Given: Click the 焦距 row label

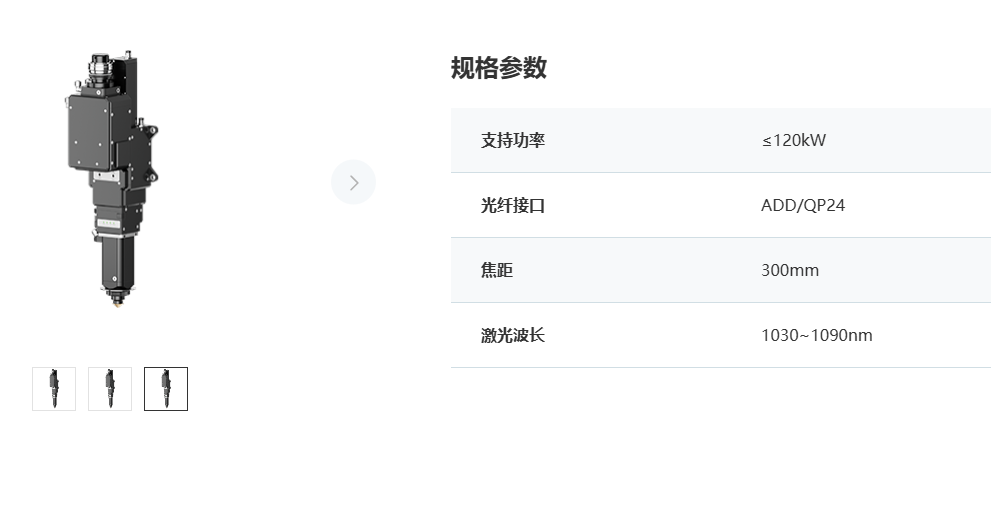Looking at the screenshot, I should click(497, 270).
